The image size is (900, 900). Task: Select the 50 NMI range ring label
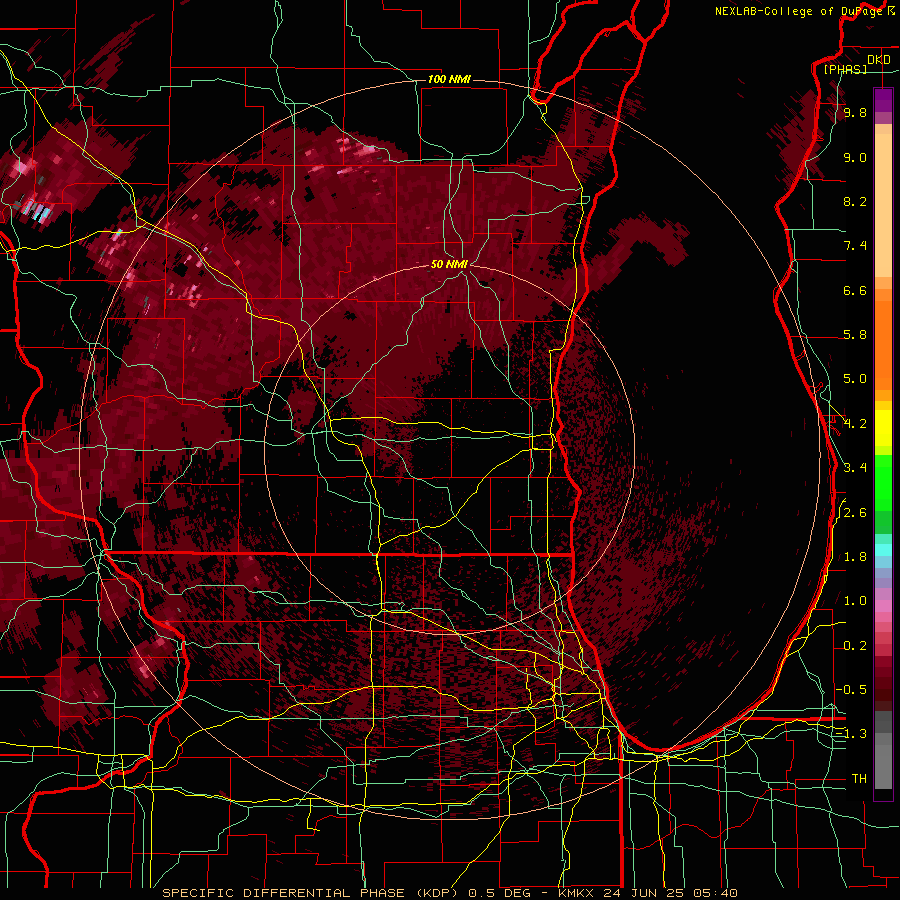pos(449,264)
